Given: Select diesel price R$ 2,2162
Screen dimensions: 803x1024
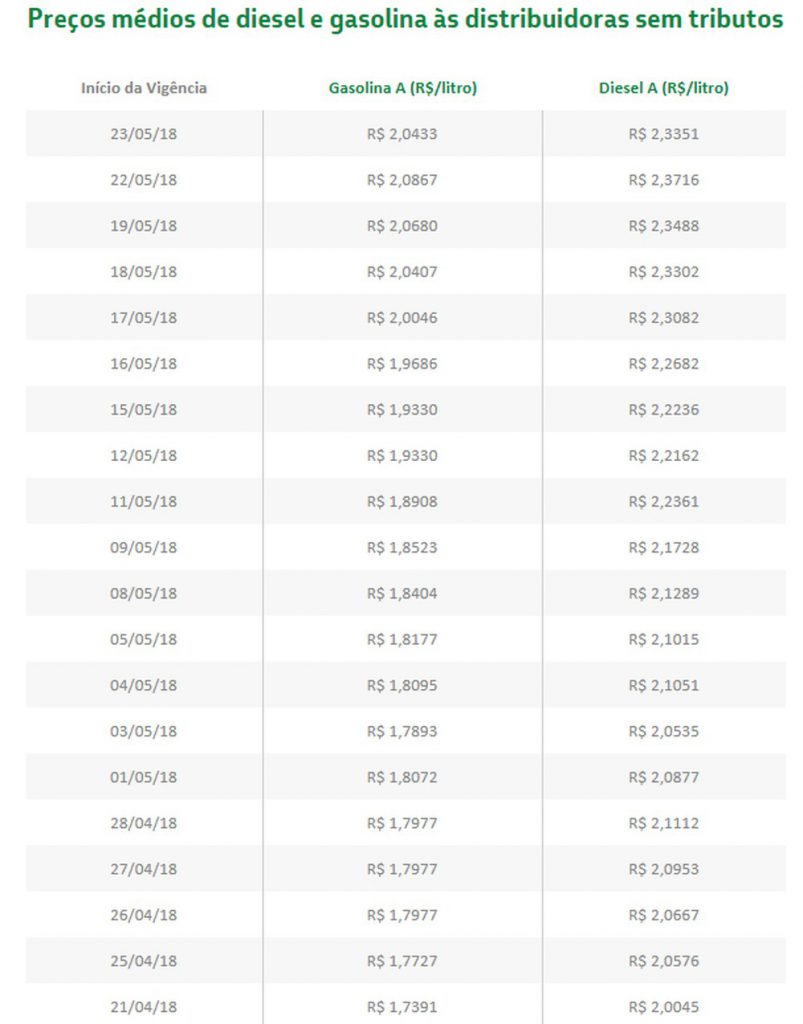Looking at the screenshot, I should click(x=663, y=456).
